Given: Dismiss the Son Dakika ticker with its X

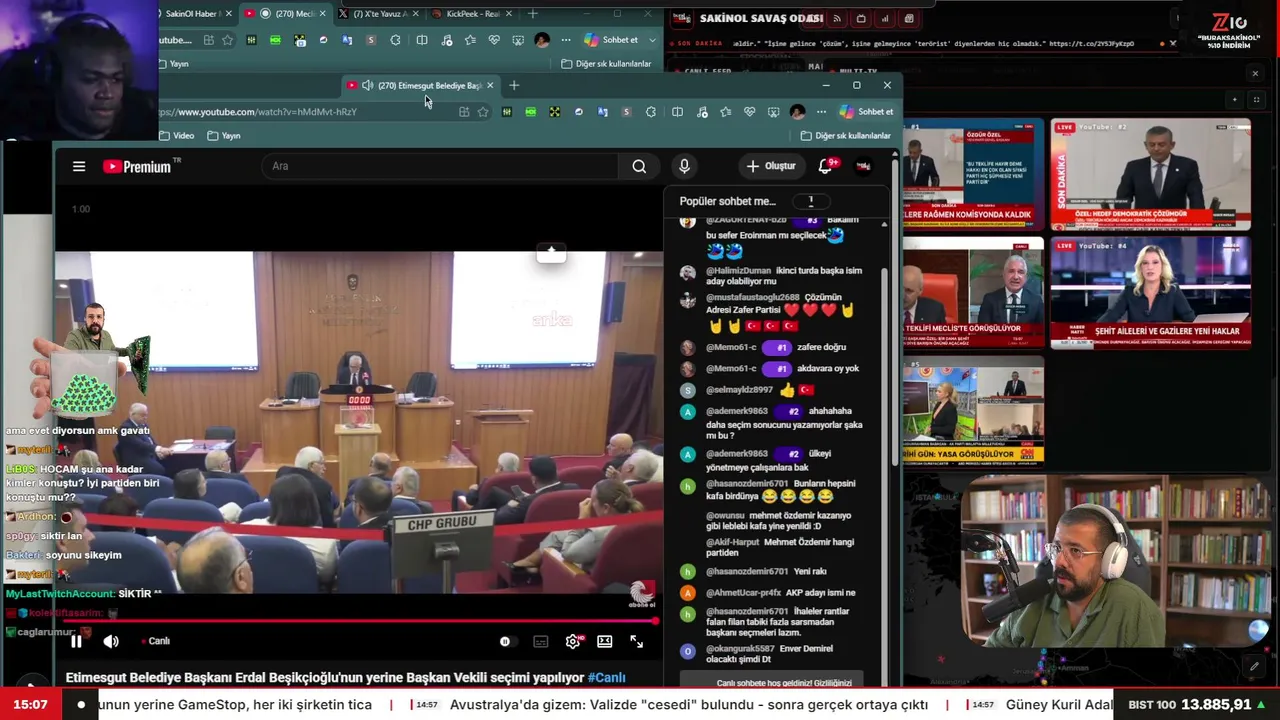Looking at the screenshot, I should tap(1173, 44).
